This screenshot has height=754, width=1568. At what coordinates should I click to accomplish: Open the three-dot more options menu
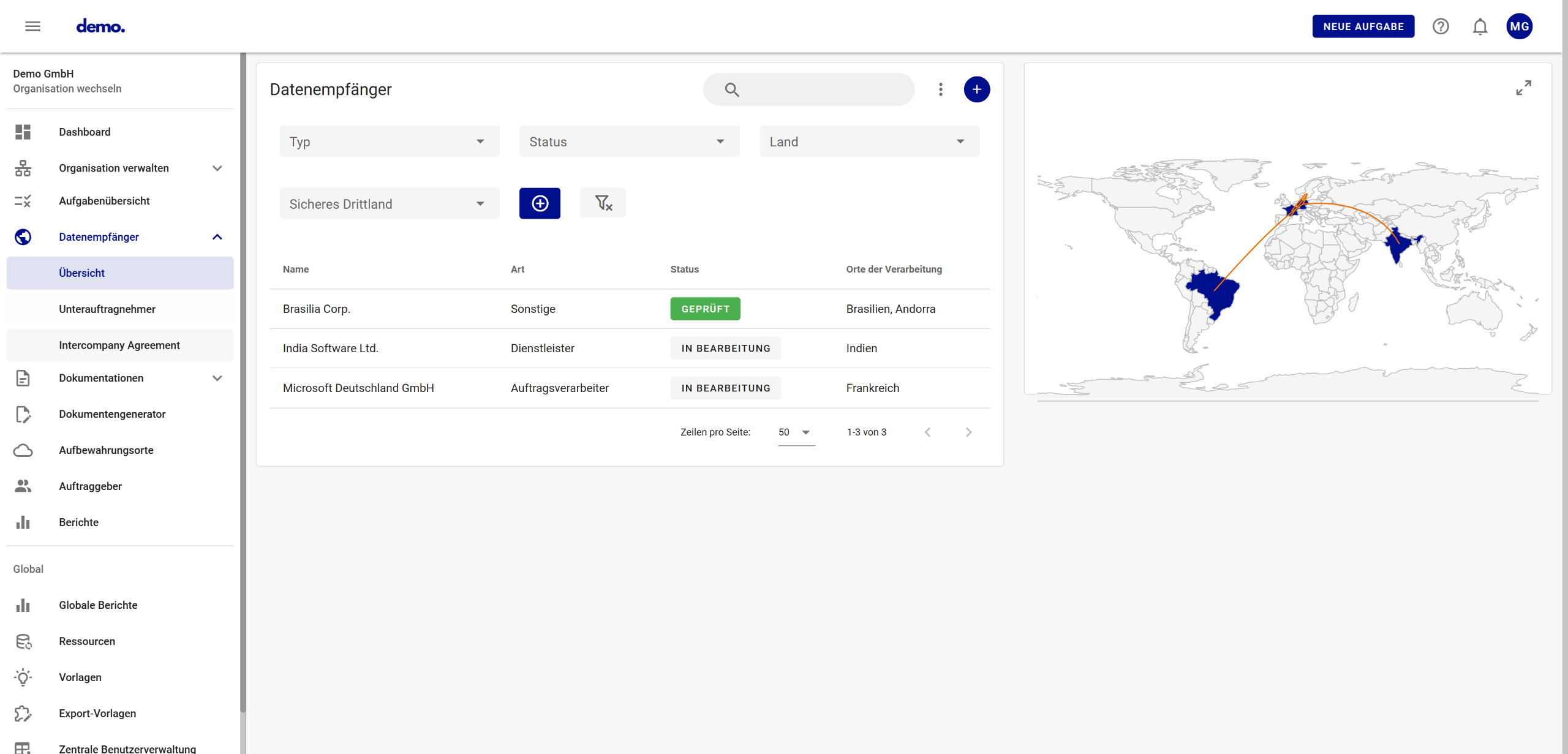click(x=941, y=89)
